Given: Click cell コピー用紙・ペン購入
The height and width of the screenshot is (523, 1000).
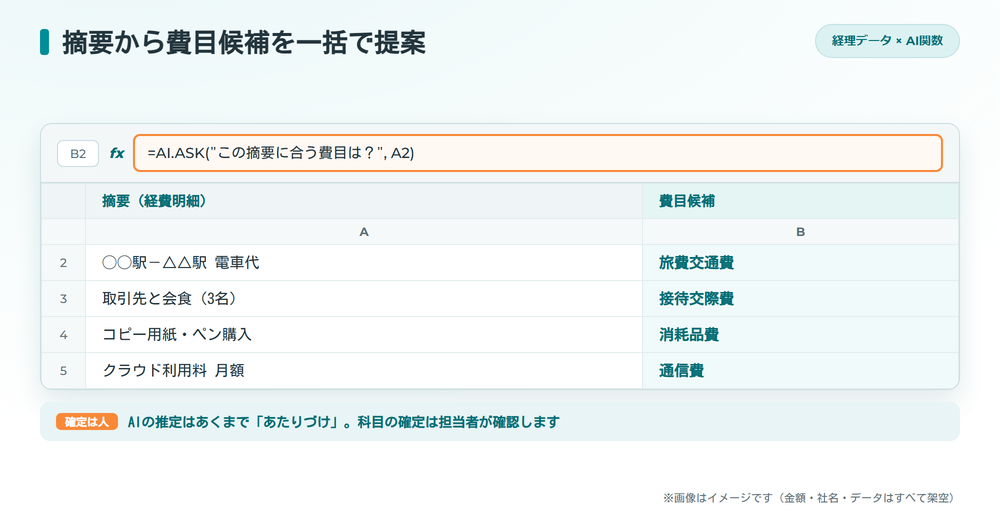Looking at the screenshot, I should click(364, 335).
